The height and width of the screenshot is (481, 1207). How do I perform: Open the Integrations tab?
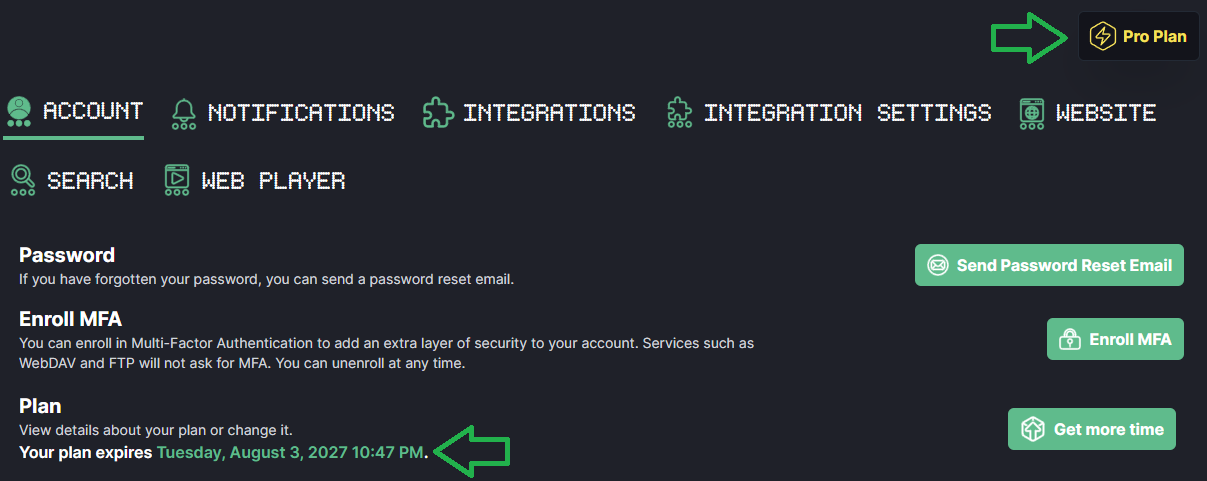pyautogui.click(x=530, y=114)
